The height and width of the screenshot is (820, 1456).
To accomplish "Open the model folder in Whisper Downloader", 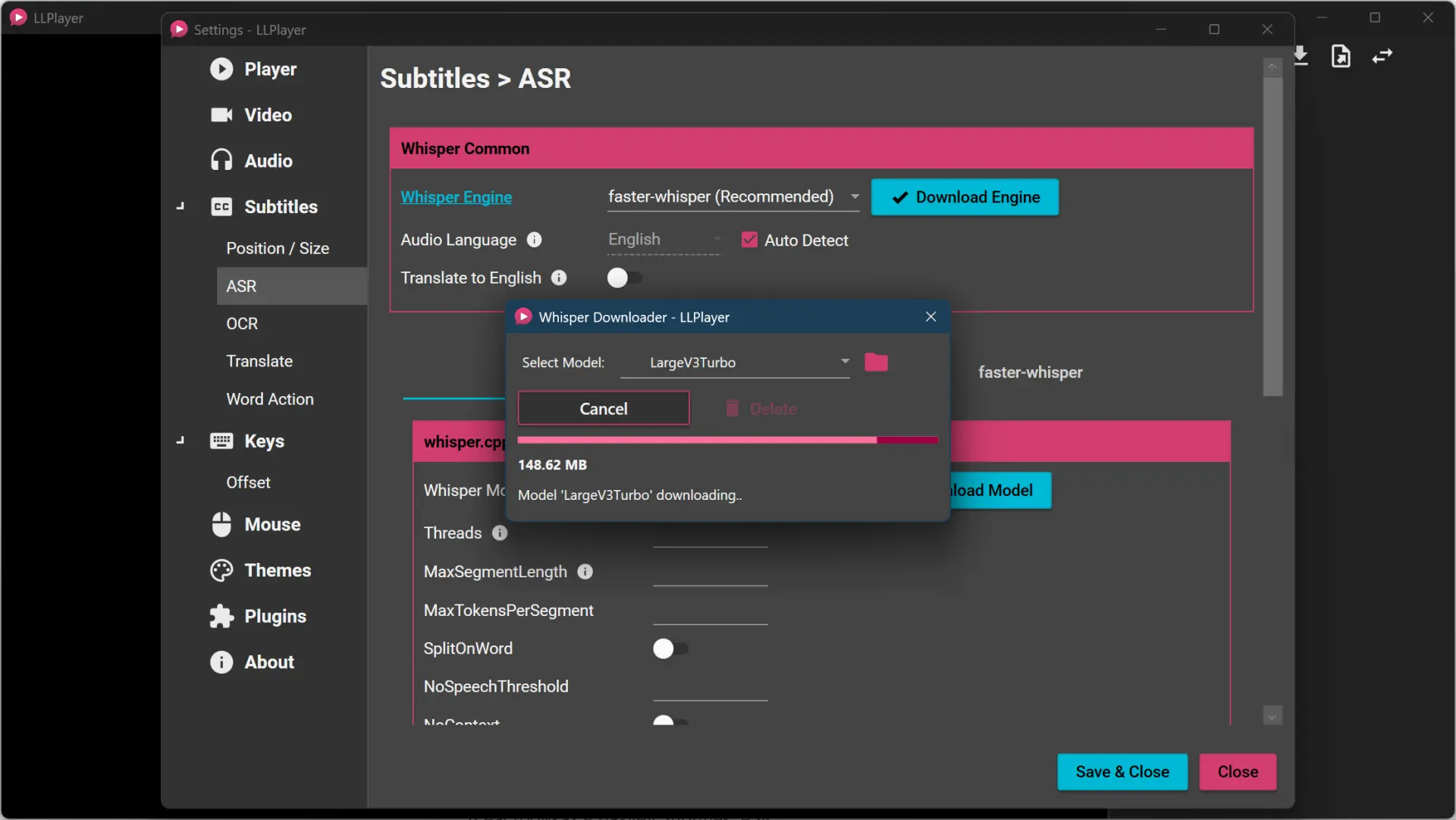I will click(x=876, y=362).
